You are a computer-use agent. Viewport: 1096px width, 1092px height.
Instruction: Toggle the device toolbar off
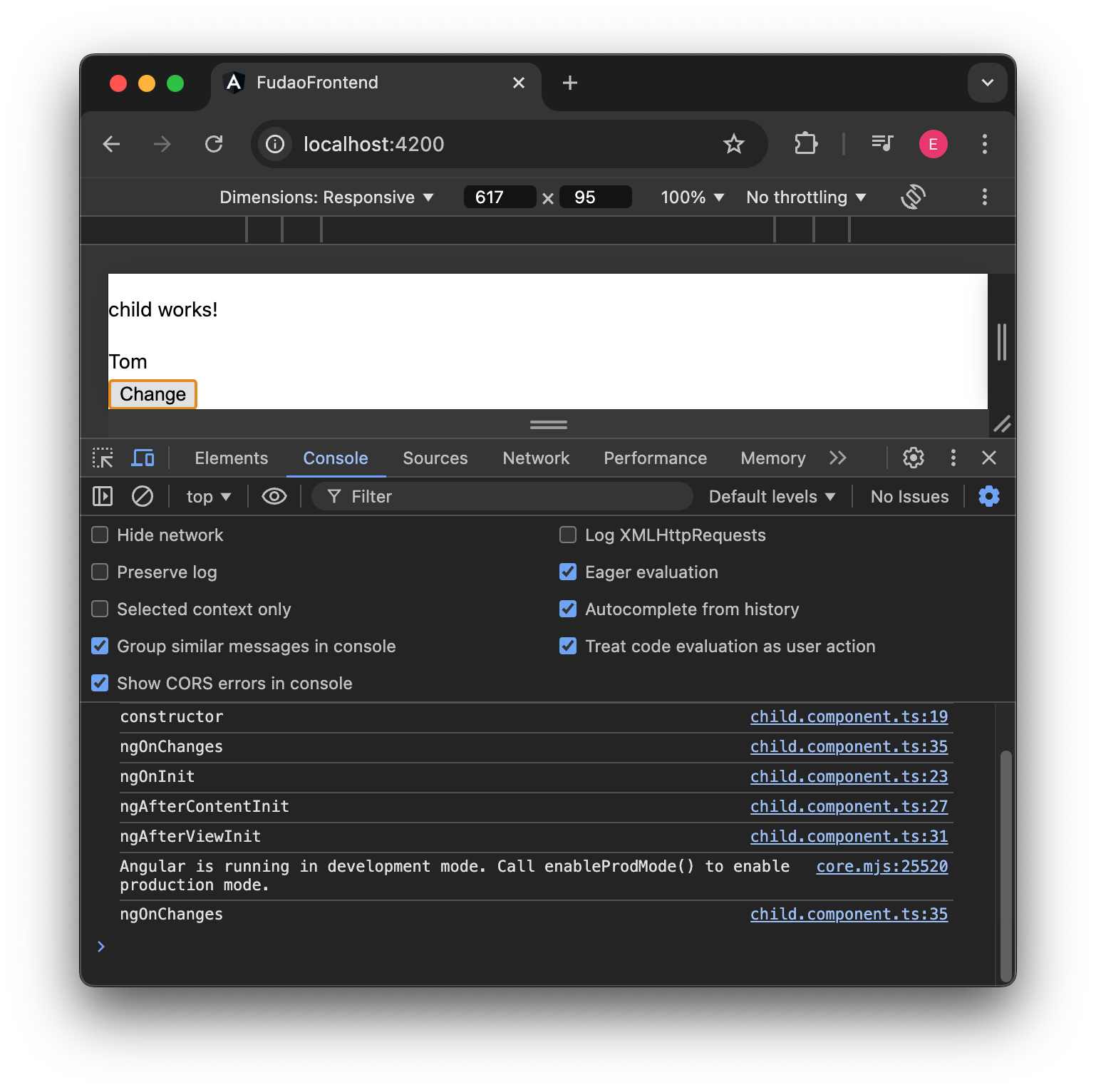click(x=143, y=458)
